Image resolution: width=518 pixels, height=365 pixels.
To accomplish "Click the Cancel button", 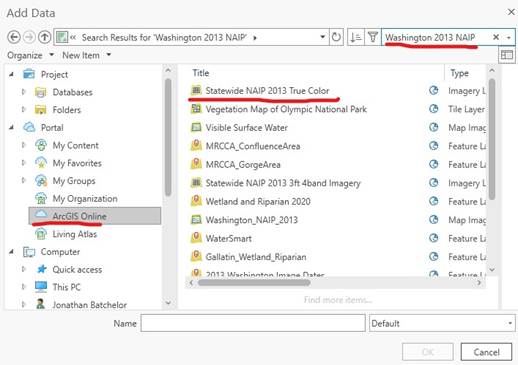I will pyautogui.click(x=486, y=352).
